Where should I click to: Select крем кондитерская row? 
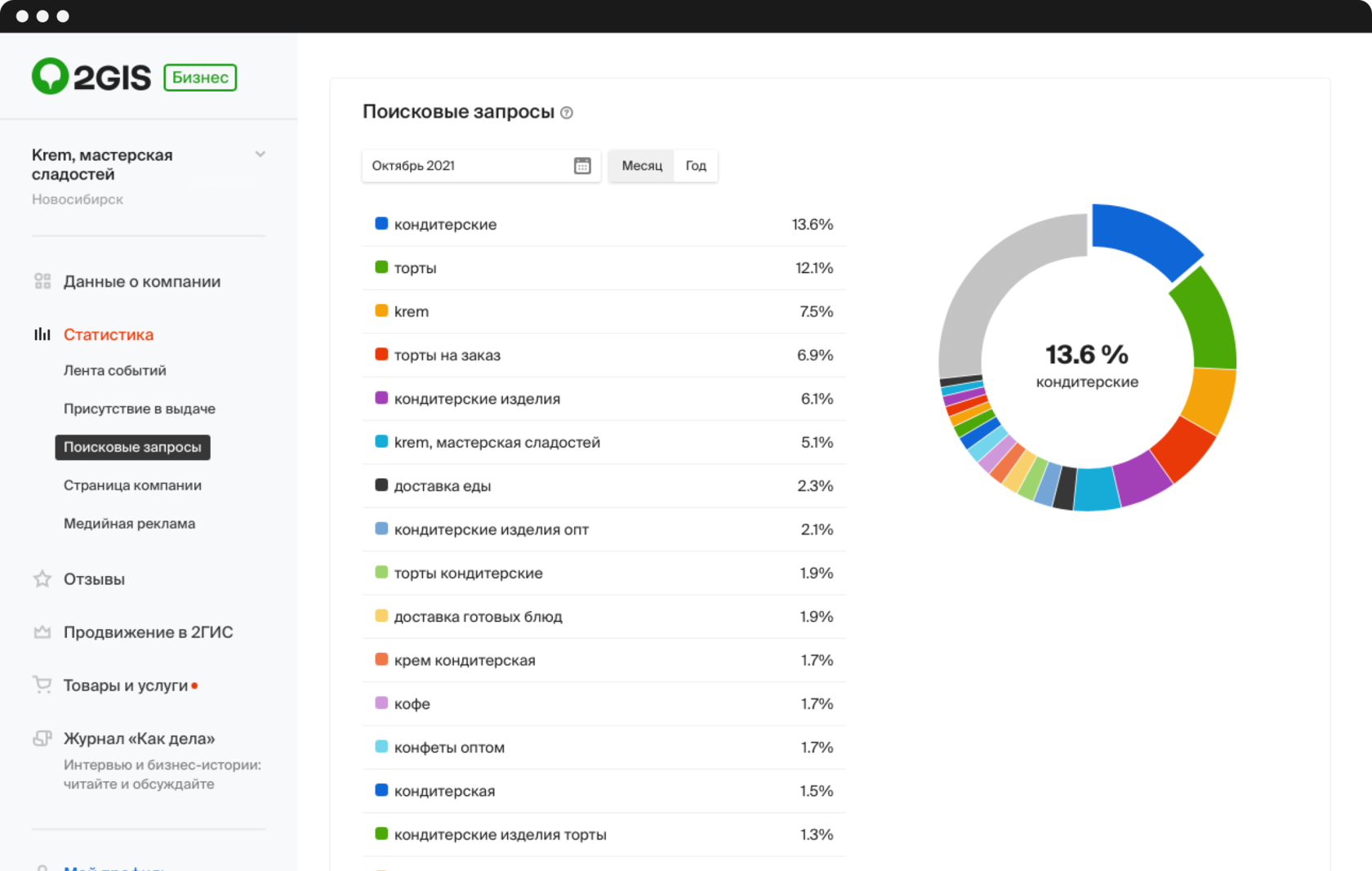604,660
